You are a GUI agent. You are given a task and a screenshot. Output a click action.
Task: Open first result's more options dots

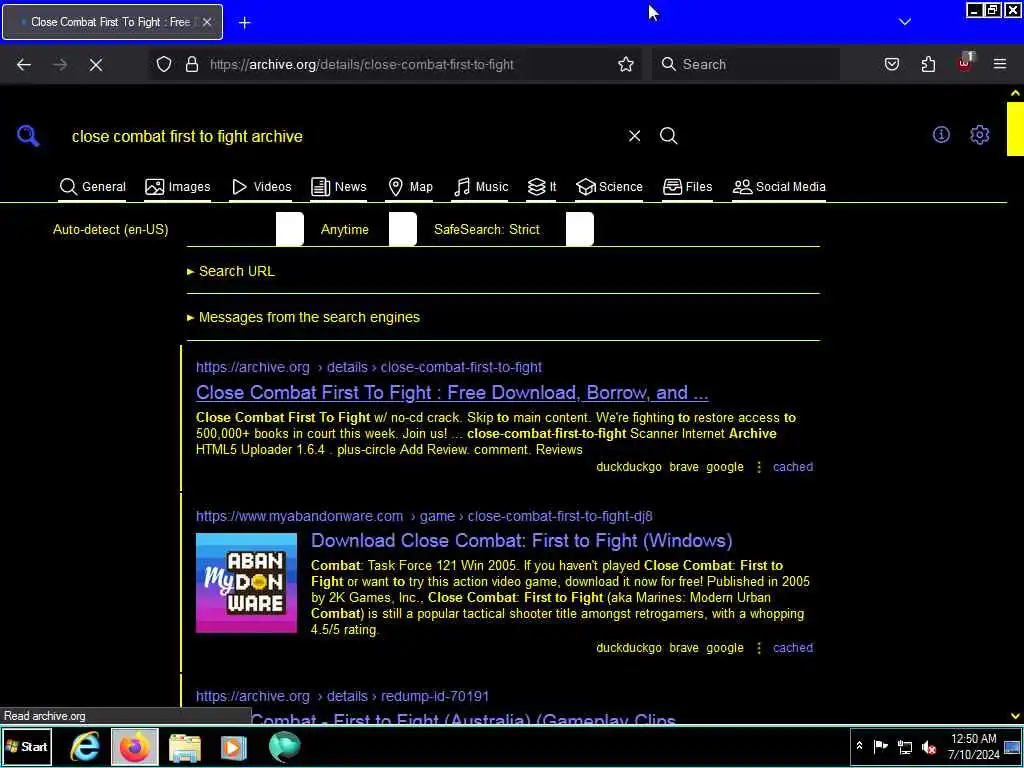(758, 467)
